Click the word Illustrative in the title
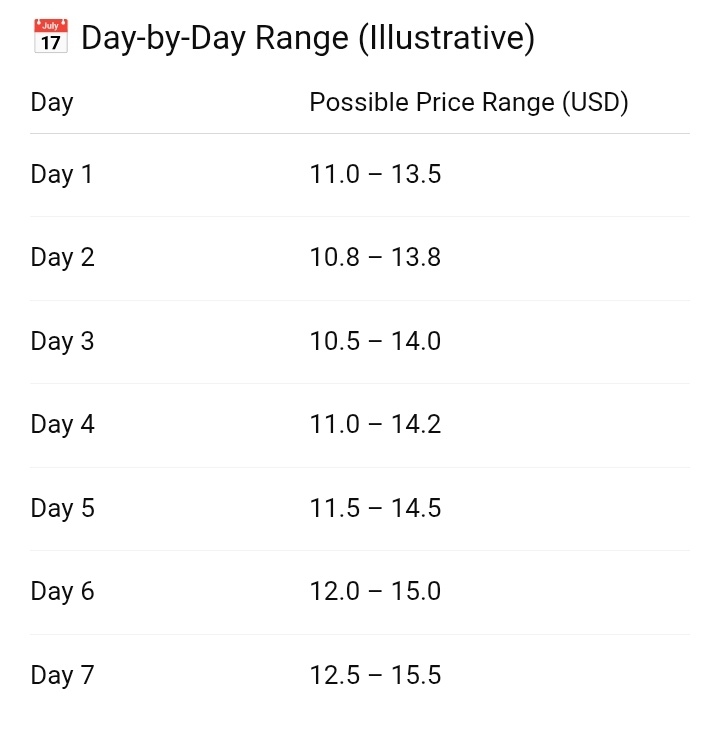720x733 pixels. coord(448,39)
